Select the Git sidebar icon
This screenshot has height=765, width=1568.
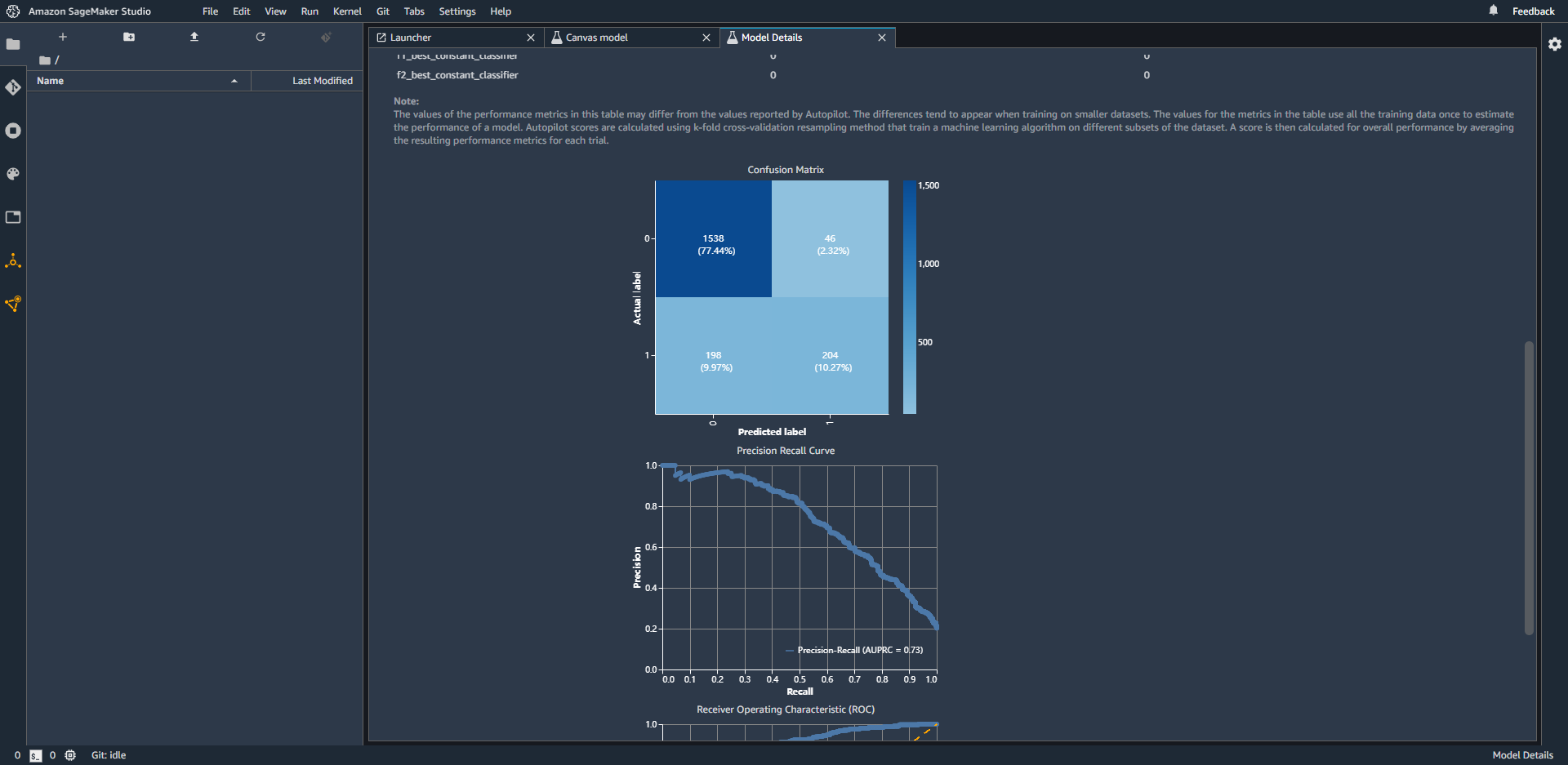click(x=13, y=87)
